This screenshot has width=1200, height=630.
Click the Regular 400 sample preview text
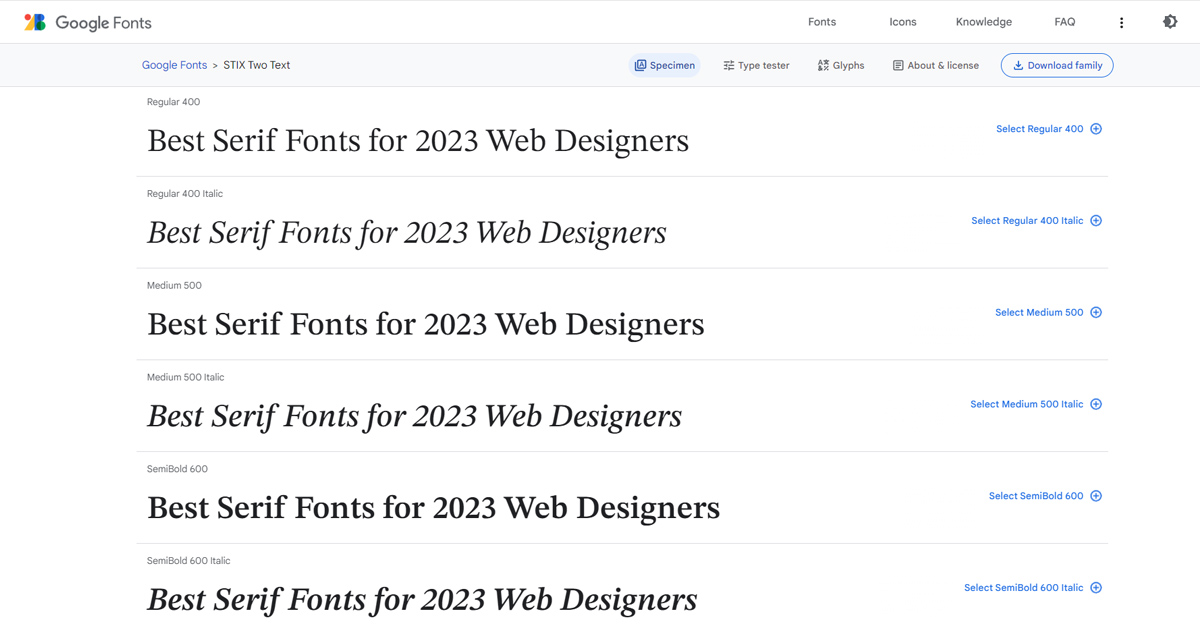[x=417, y=140]
